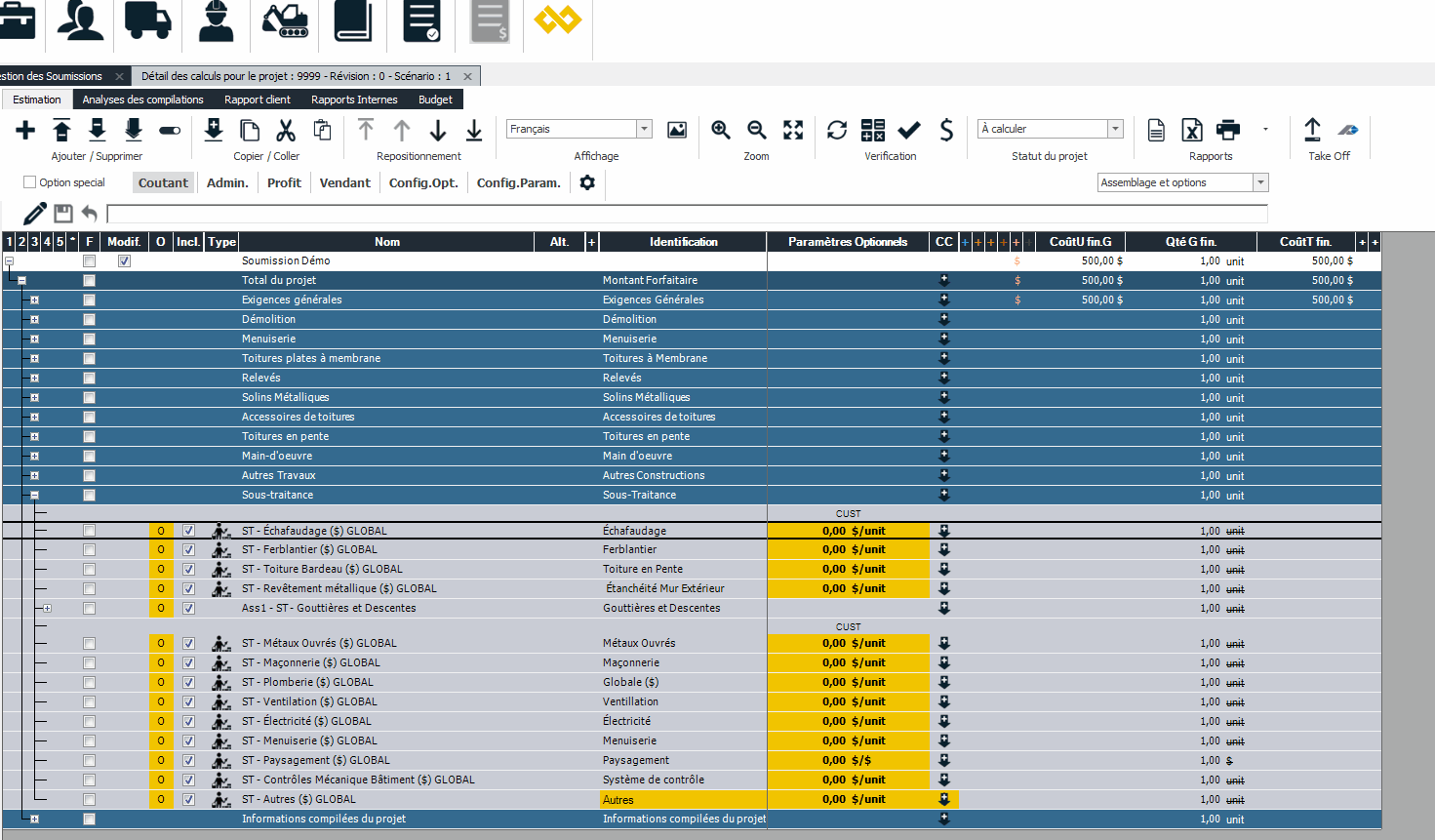Click the ST - Paysagement 0,00 $/$ cell
Image resolution: width=1435 pixels, height=840 pixels.
tap(848, 761)
